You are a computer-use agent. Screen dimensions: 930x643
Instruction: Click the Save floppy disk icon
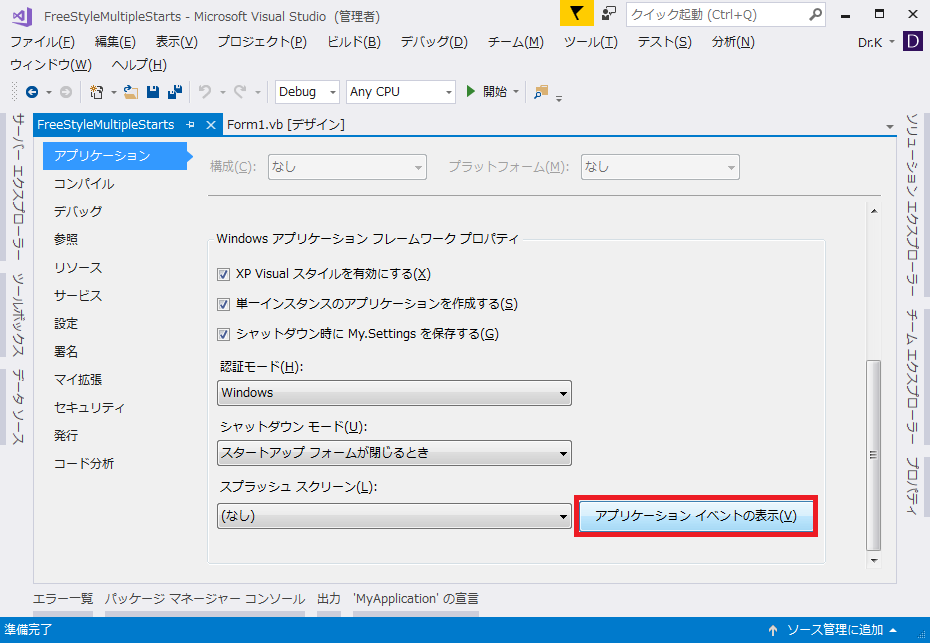(153, 92)
